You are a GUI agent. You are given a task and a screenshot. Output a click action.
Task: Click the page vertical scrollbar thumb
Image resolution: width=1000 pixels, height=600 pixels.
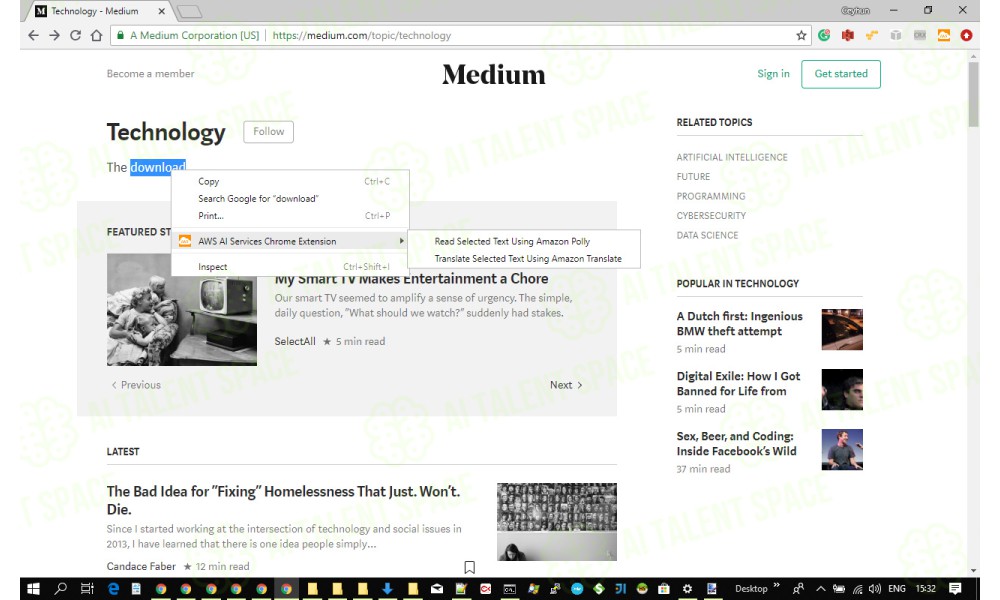pyautogui.click(x=973, y=94)
